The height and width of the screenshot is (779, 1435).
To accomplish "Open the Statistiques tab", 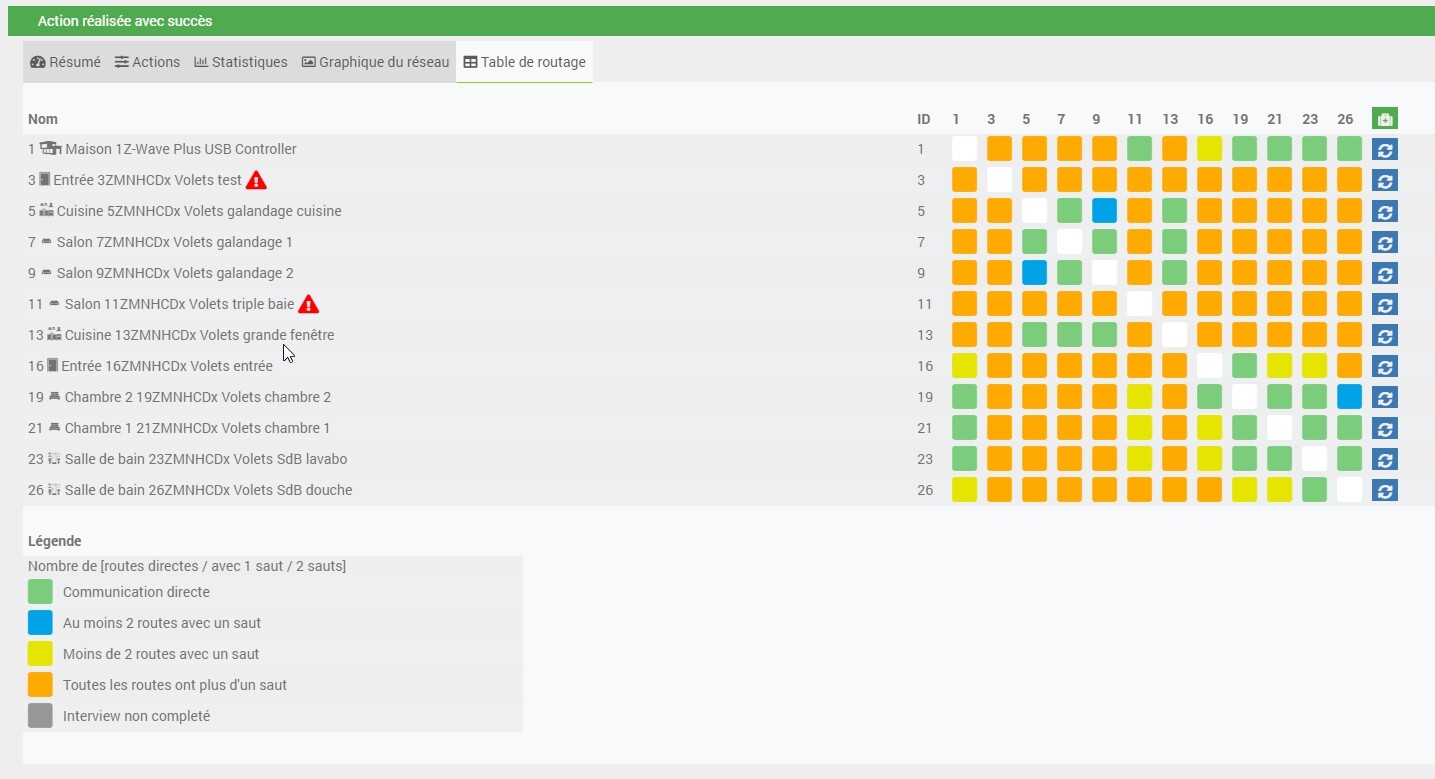I will point(240,62).
